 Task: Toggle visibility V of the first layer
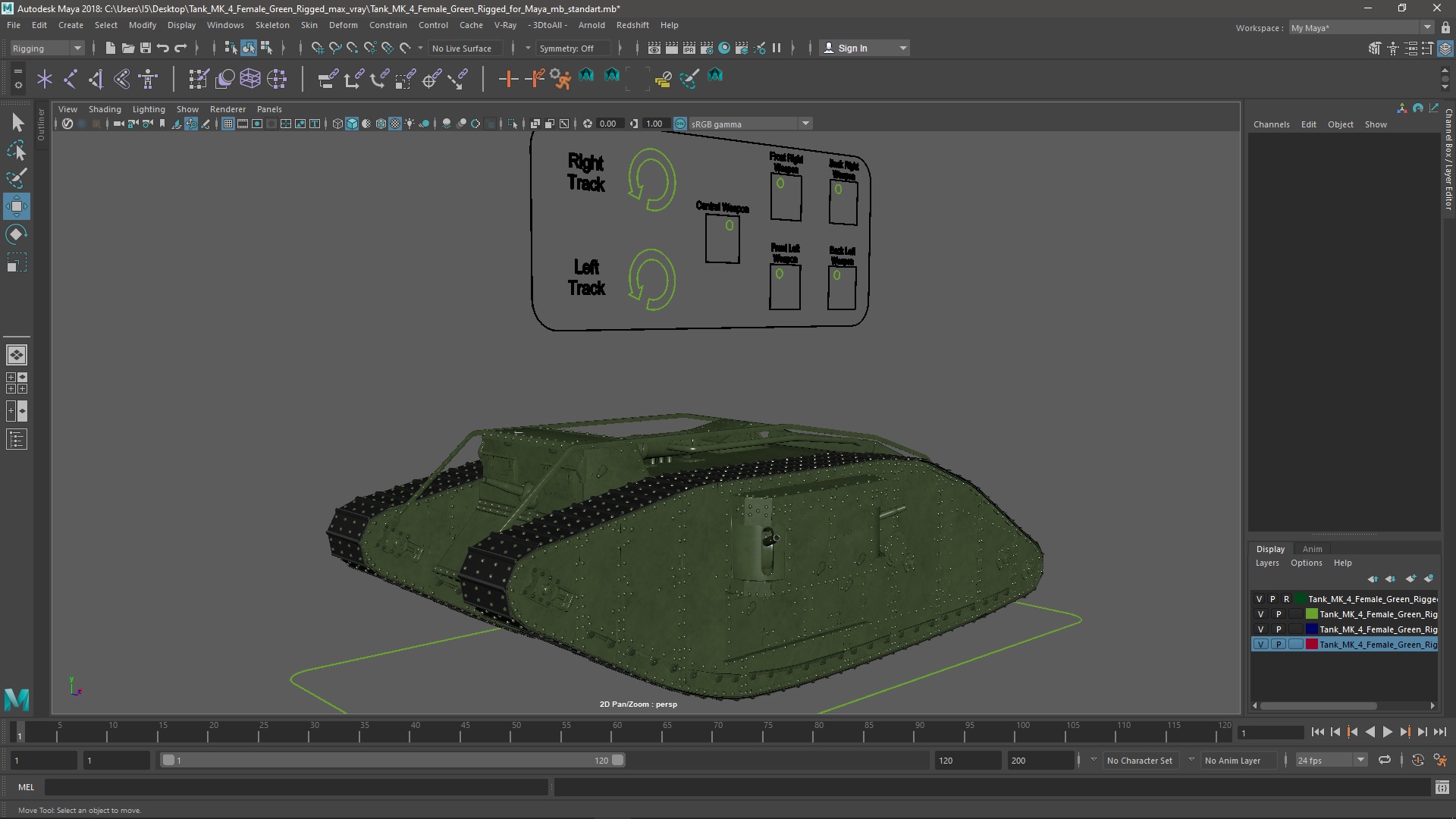tap(1260, 599)
